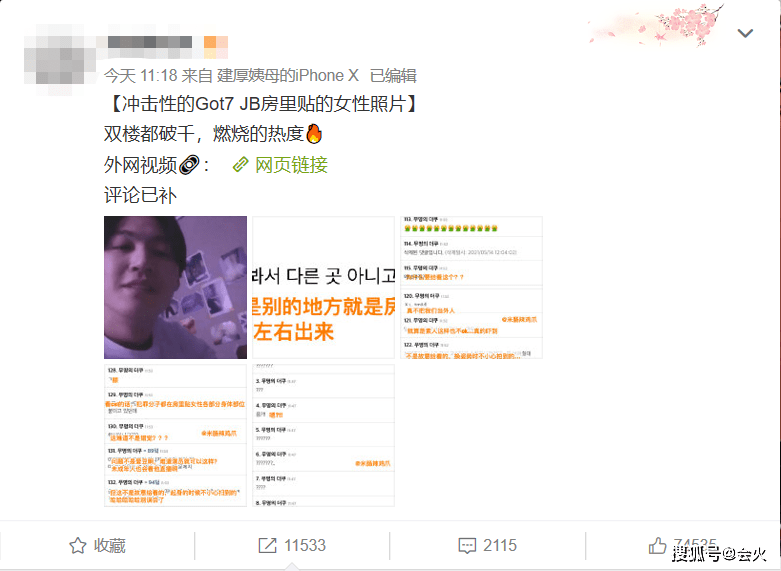Image resolution: width=781 pixels, height=571 pixels.
Task: Click the thumbs-up like icon
Action: click(657, 545)
